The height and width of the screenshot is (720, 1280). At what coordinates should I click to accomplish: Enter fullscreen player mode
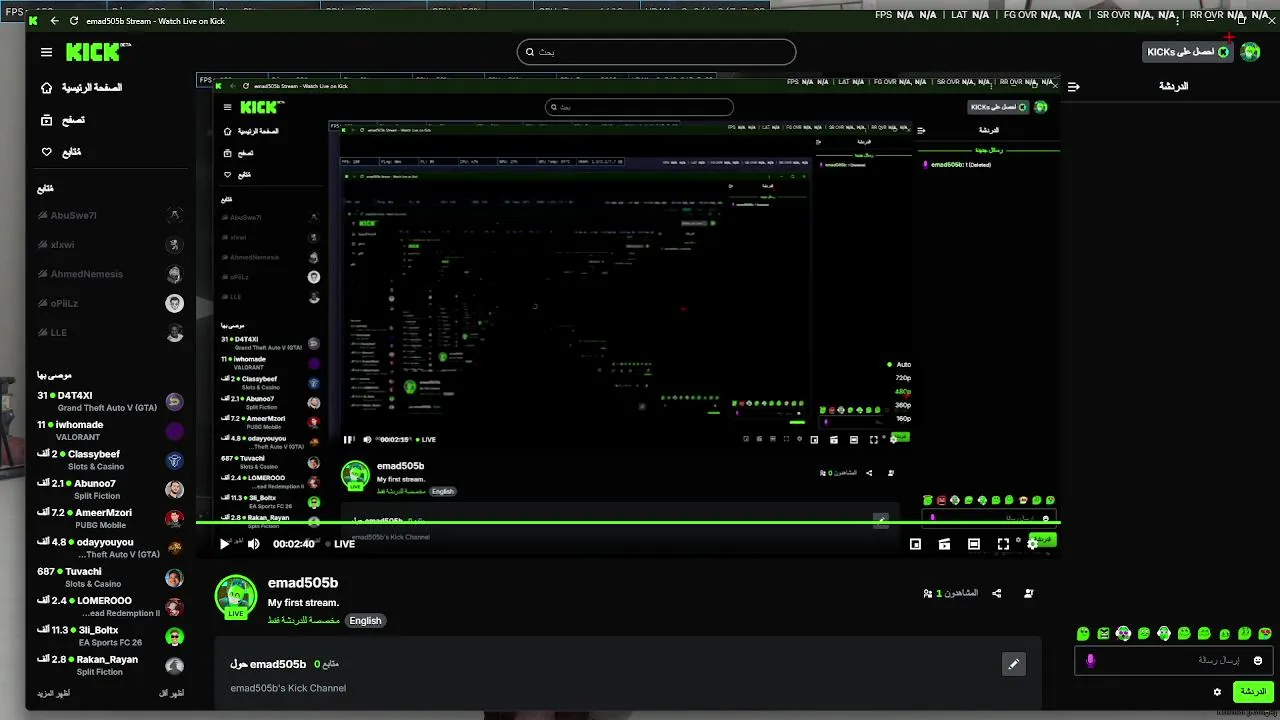[x=1003, y=544]
